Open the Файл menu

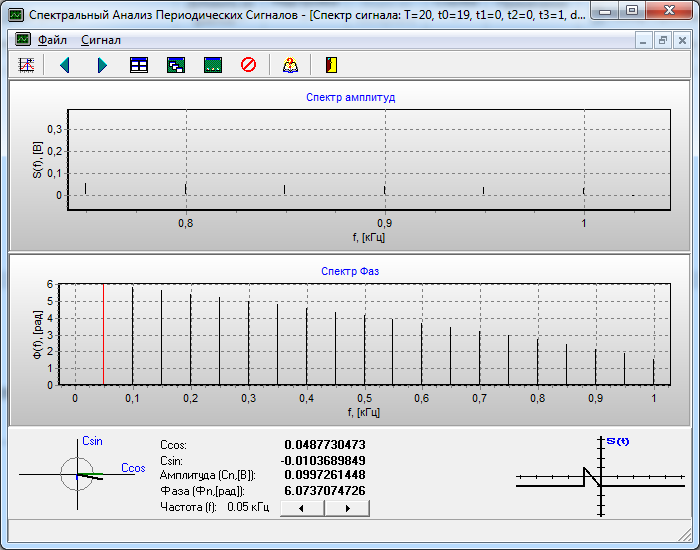point(53,40)
